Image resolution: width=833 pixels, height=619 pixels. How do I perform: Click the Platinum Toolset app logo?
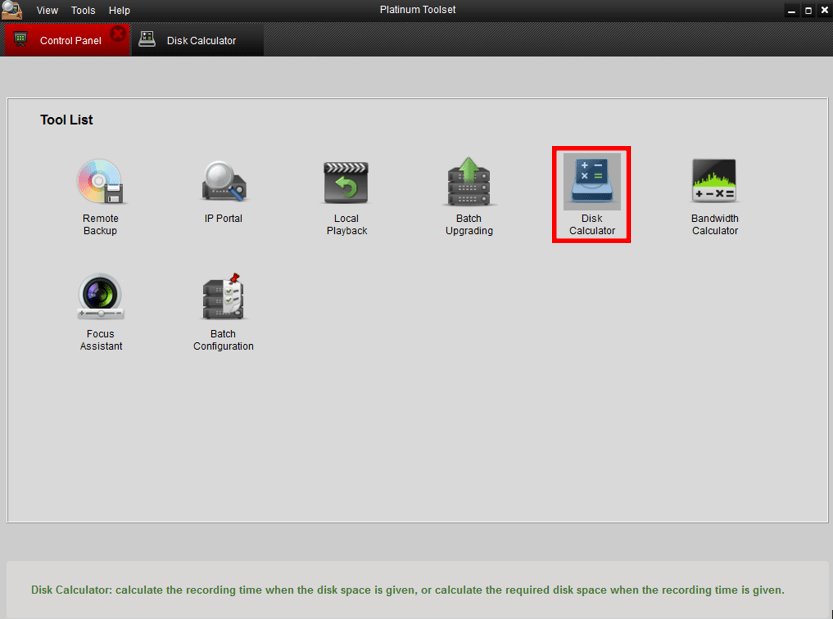pos(12,10)
